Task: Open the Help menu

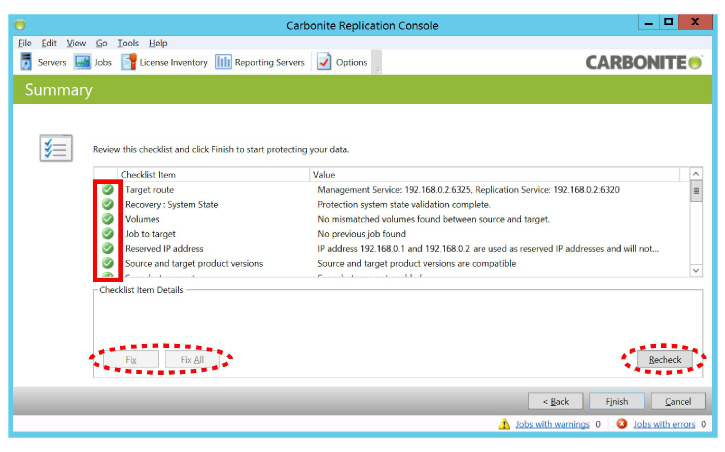Action: pyautogui.click(x=158, y=43)
